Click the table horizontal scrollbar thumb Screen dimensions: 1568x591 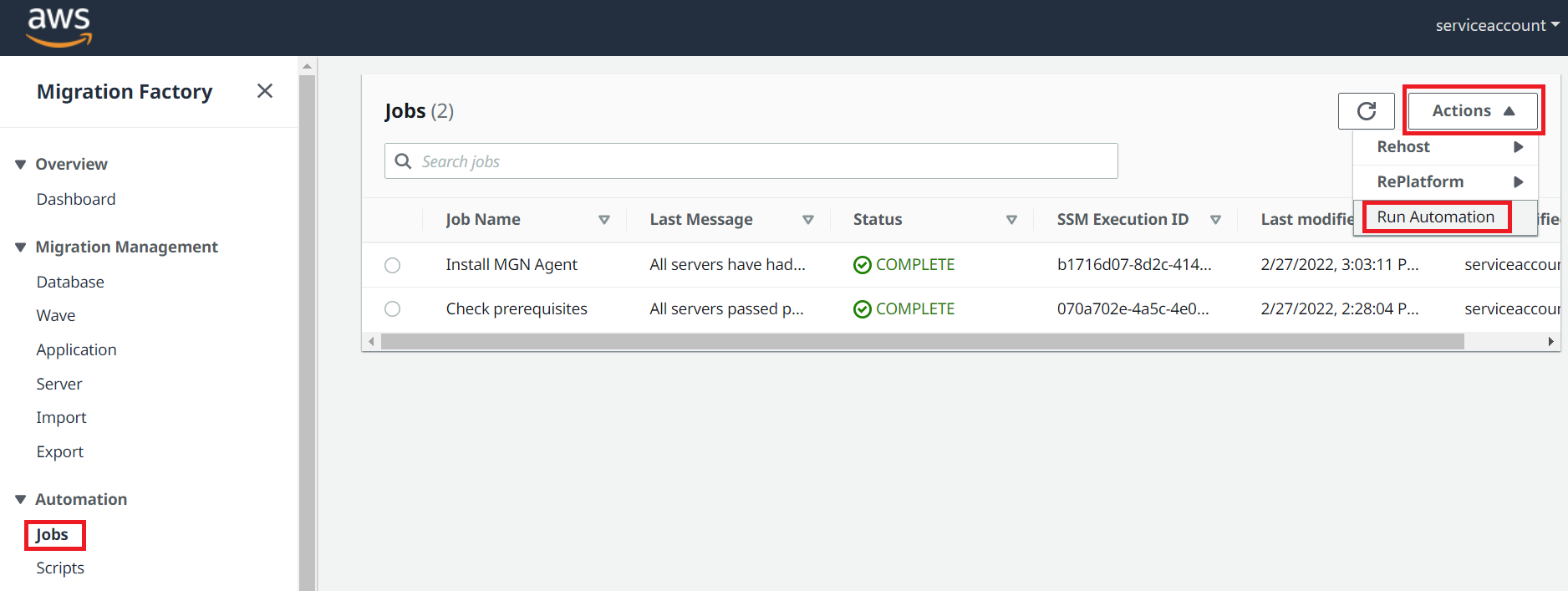pyautogui.click(x=922, y=342)
